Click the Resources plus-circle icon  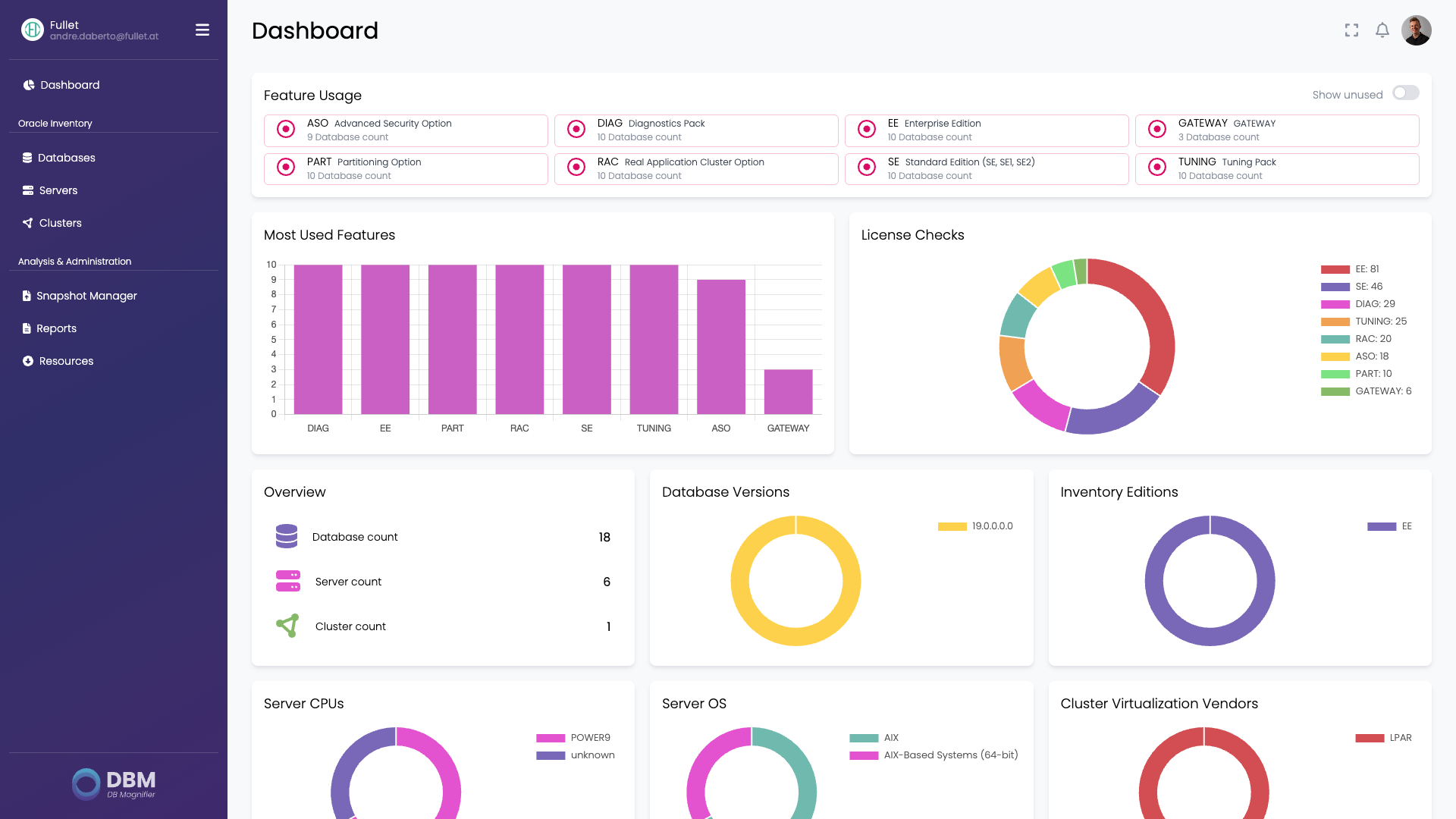28,361
